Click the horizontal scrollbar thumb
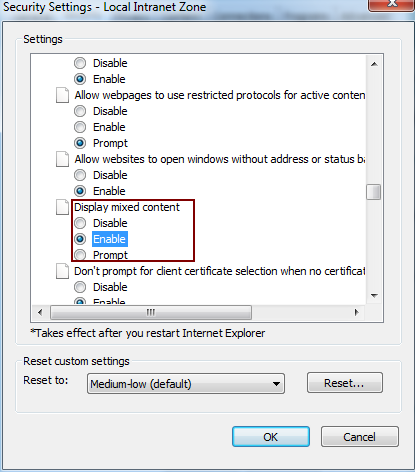The width and height of the screenshot is (415, 472). pos(151,313)
